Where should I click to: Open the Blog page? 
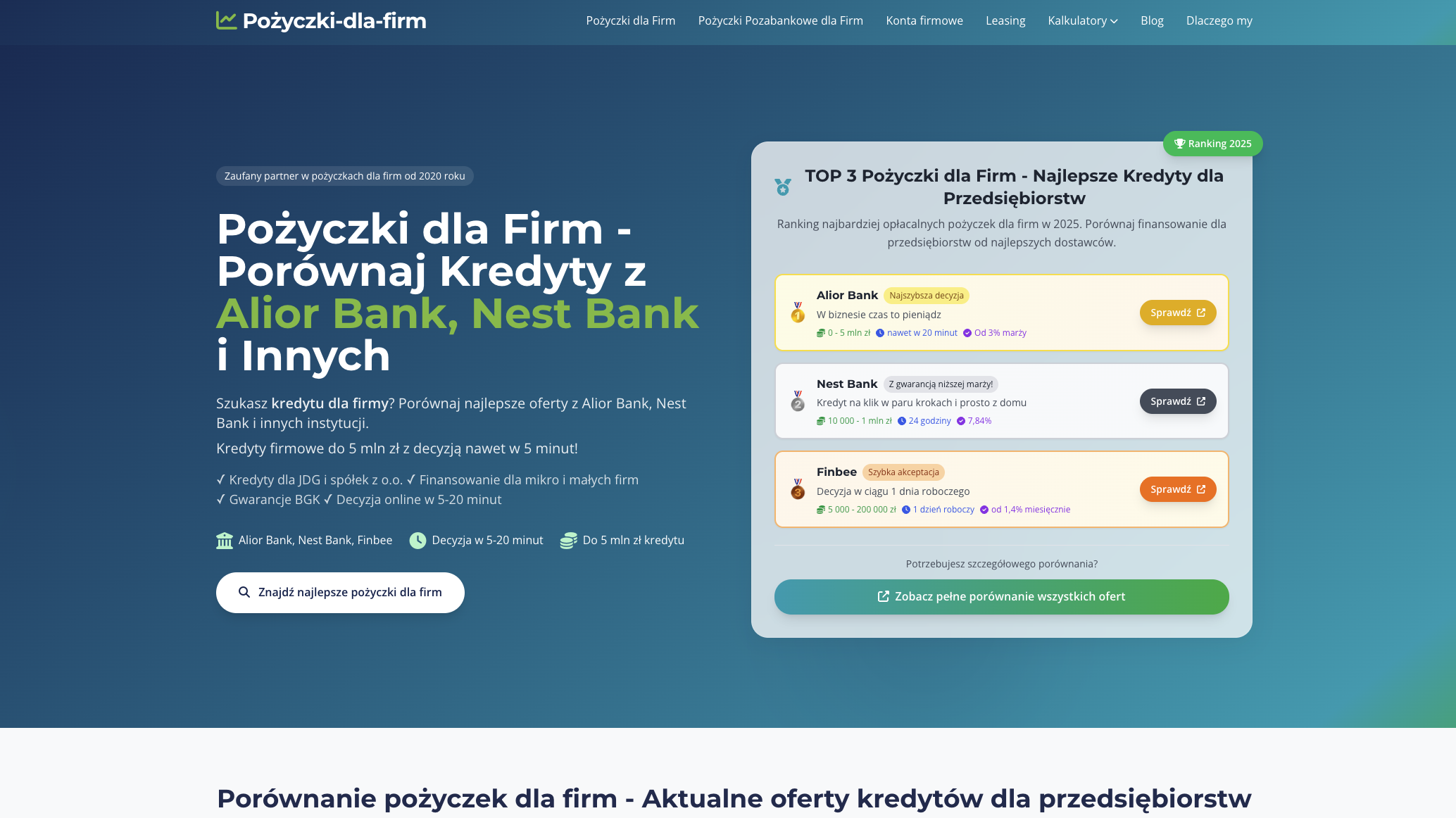(1152, 21)
